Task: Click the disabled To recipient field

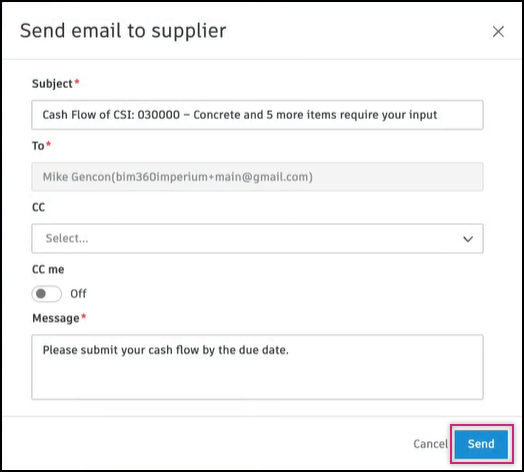Action: coord(257,176)
